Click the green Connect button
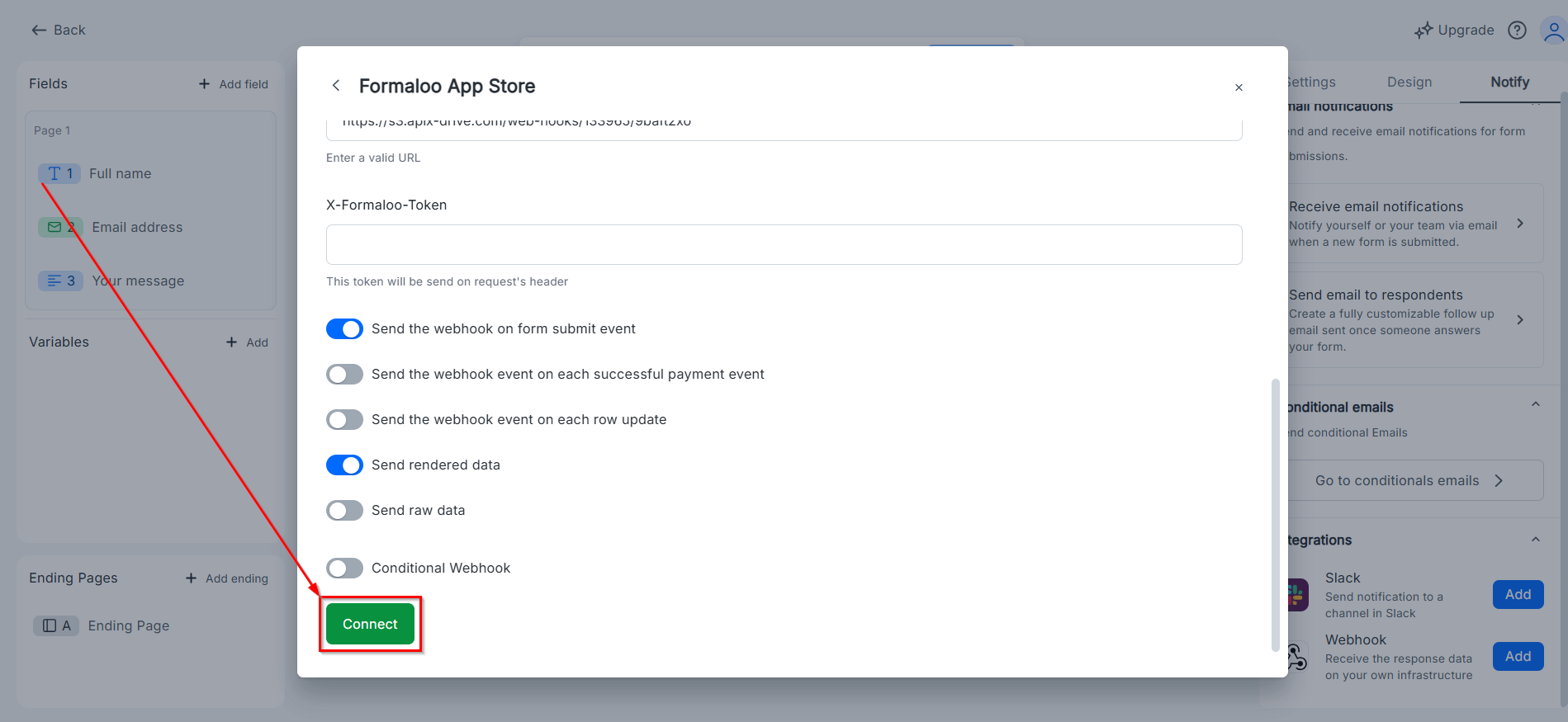The image size is (1568, 722). (370, 624)
